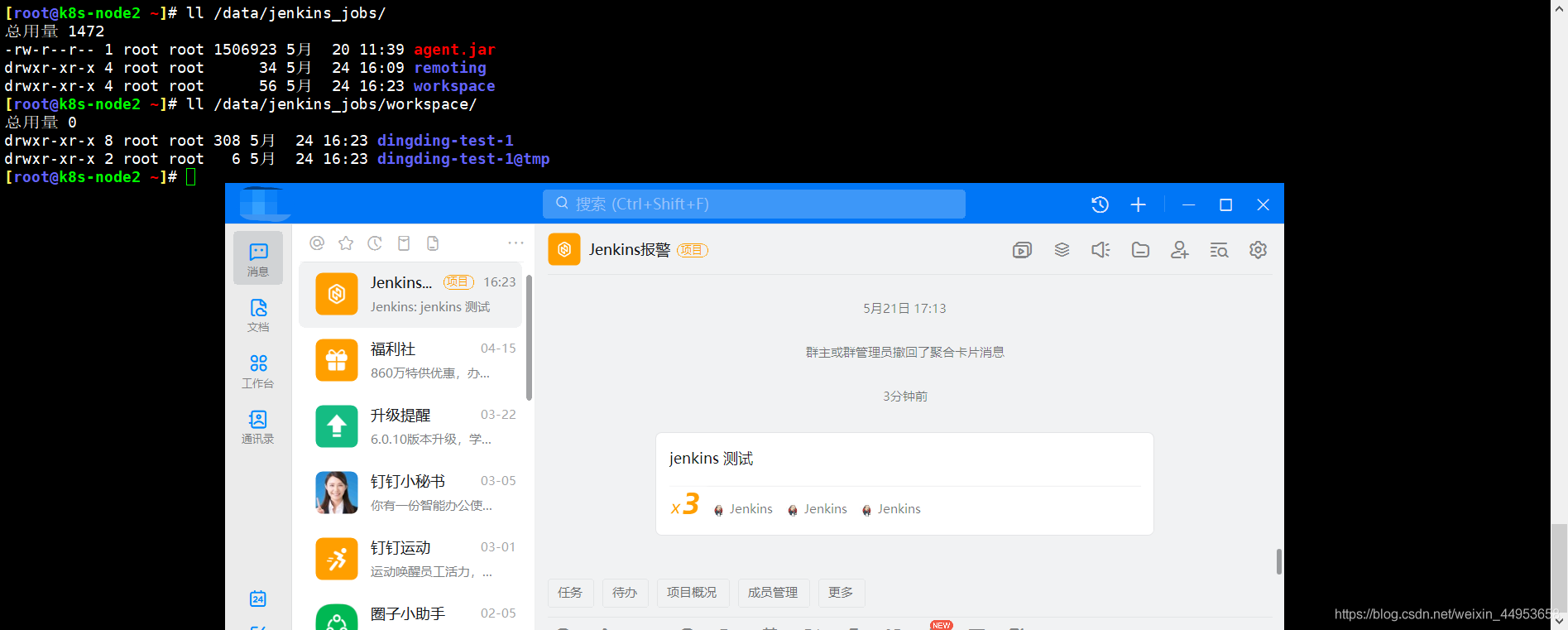The image size is (1568, 630).
Task: Expand the 更多 button in chat
Action: tap(841, 593)
